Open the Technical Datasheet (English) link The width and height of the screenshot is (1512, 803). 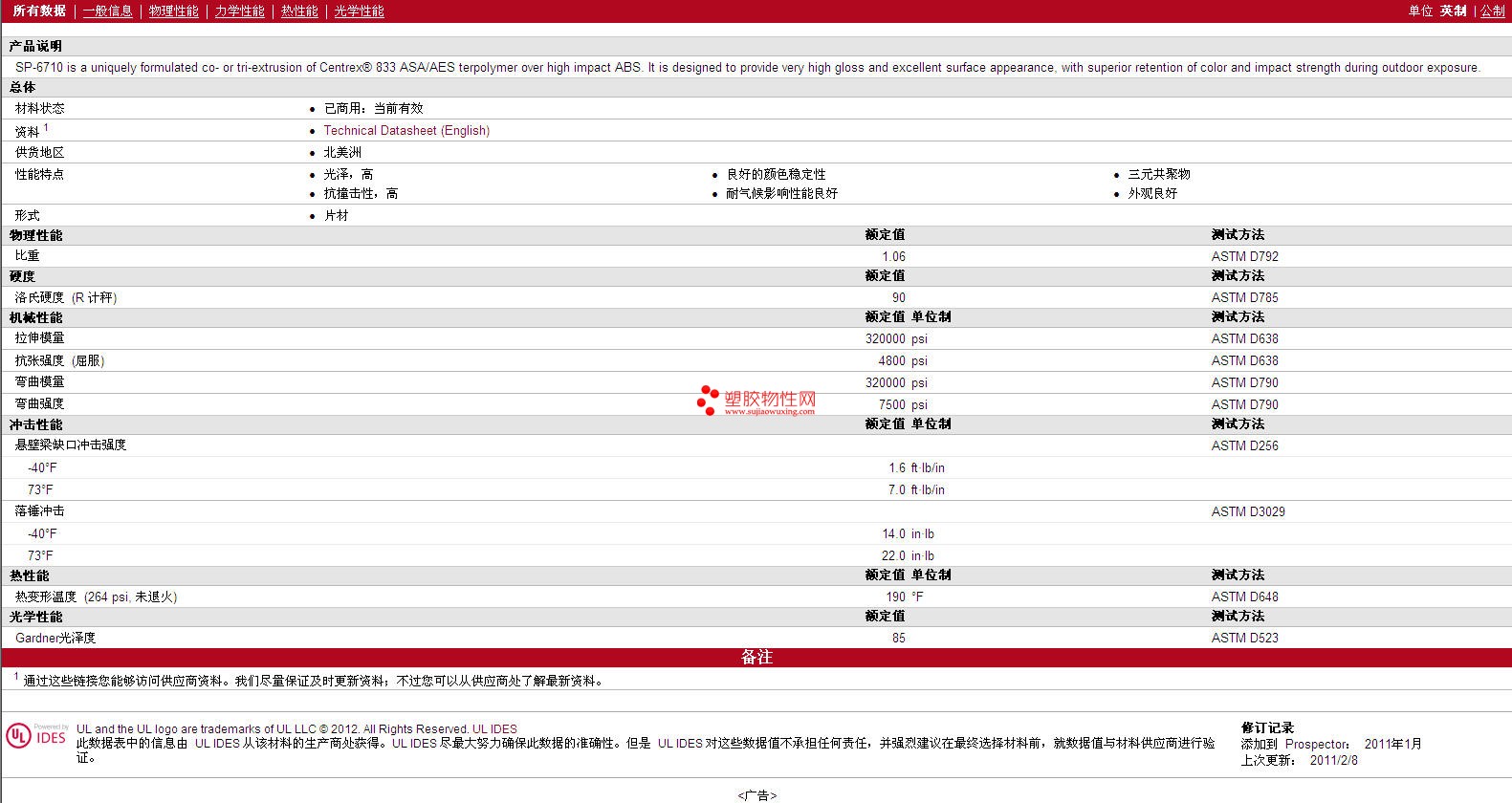pos(406,131)
